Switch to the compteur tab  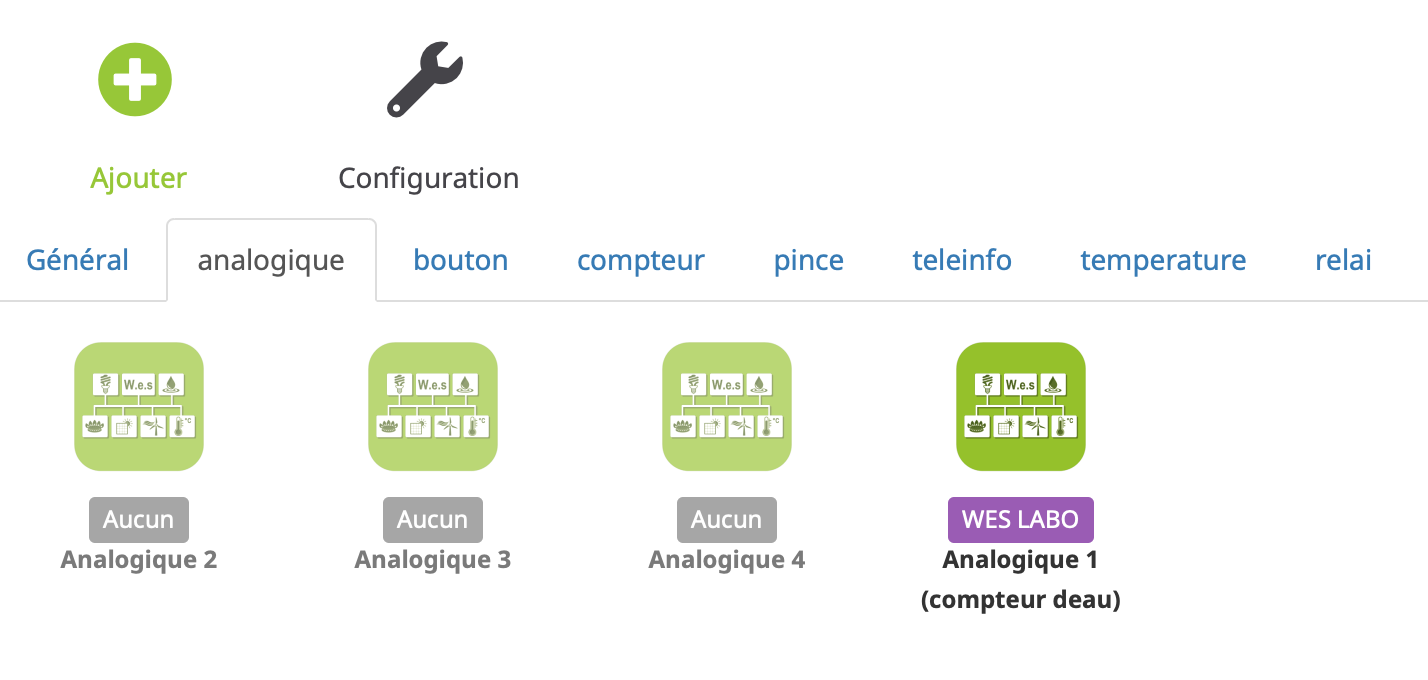click(x=641, y=260)
